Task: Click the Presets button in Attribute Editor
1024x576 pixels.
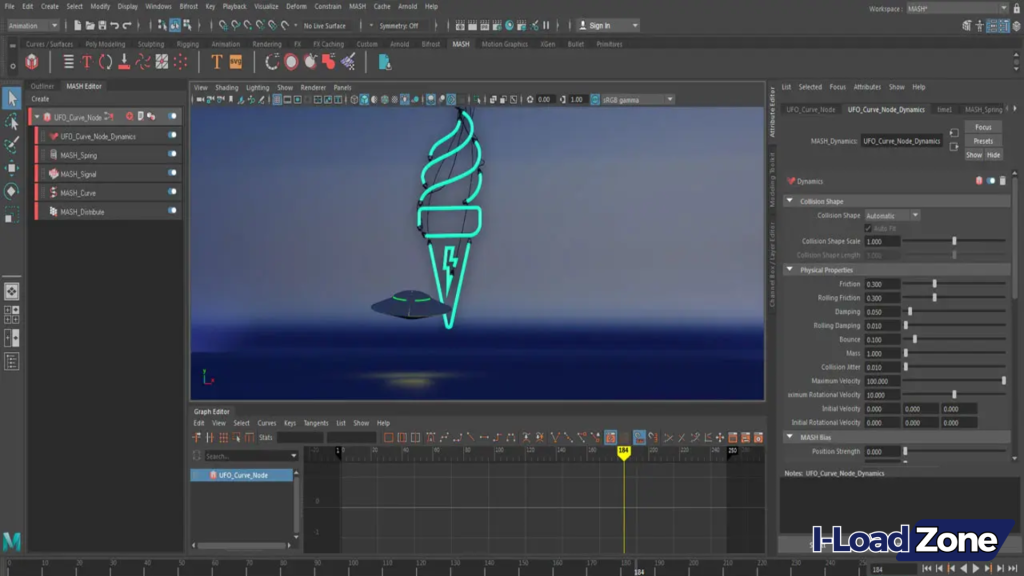Action: [982, 141]
